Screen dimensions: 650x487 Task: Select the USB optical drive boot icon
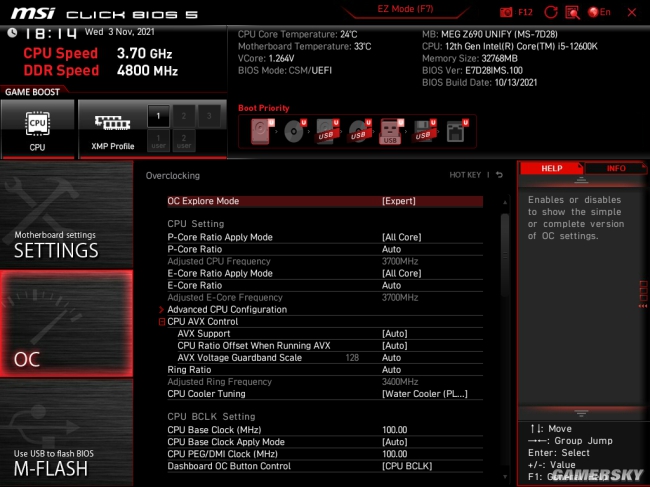coord(359,131)
